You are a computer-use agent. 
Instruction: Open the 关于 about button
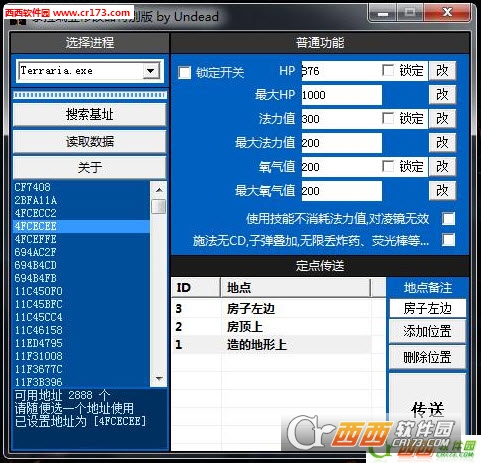89,167
